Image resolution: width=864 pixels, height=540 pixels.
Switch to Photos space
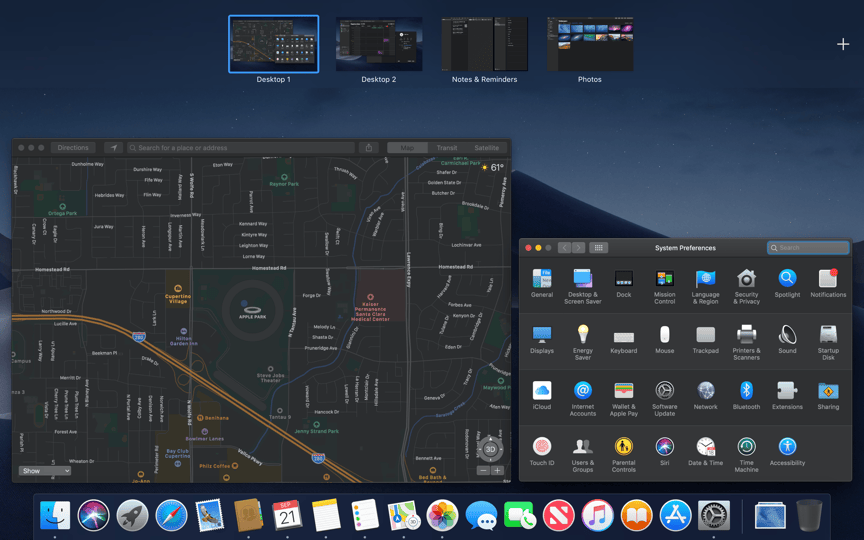pos(590,44)
